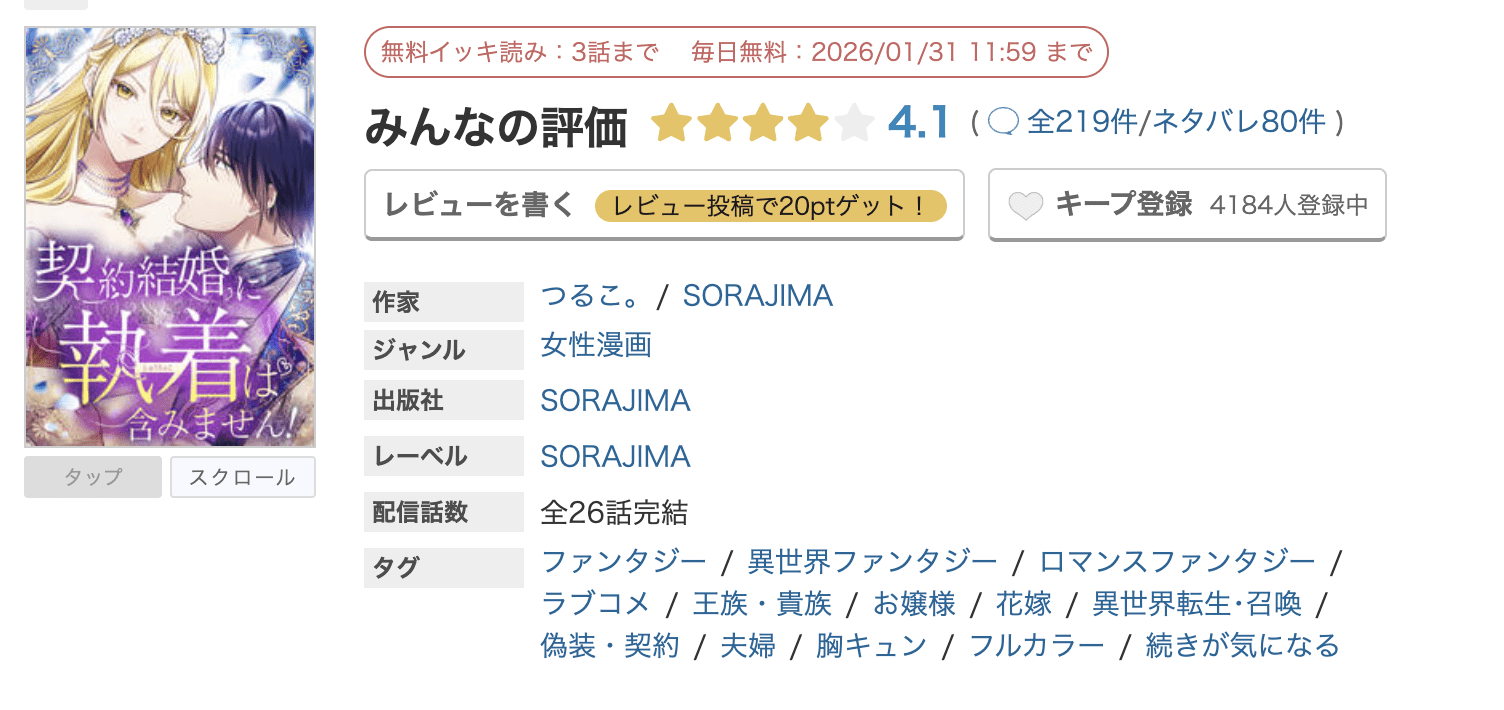Screen dimensions: 1504x710
Task: Click the heart icon for キープ登録
Action: click(1026, 206)
